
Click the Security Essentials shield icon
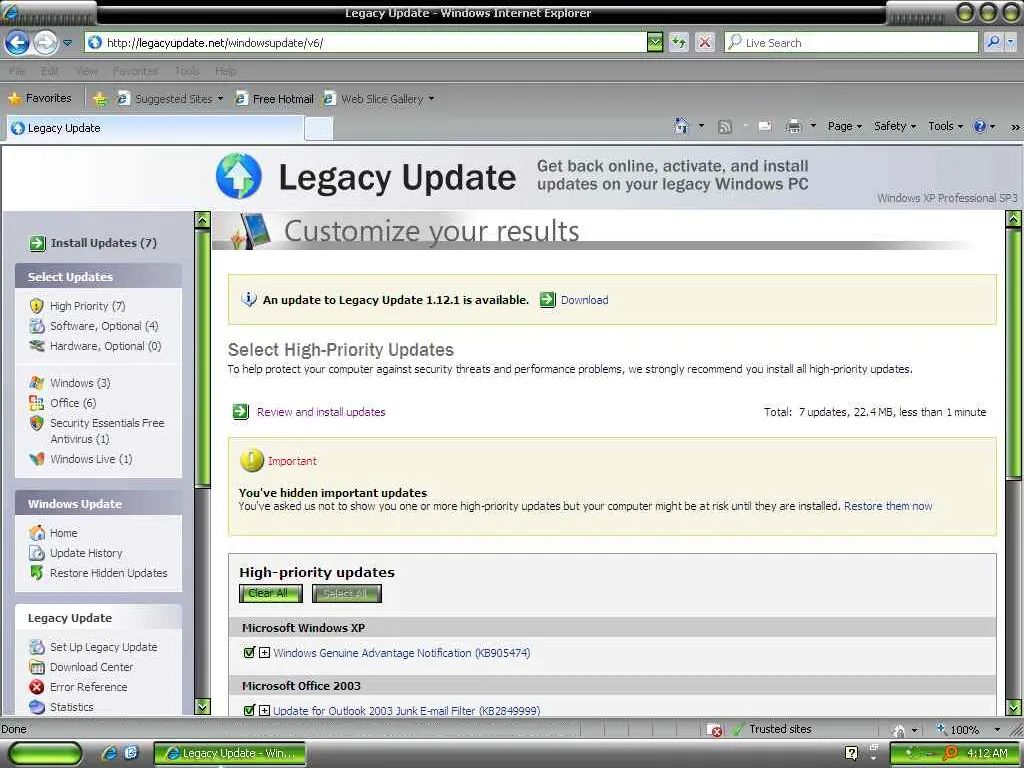coord(37,423)
